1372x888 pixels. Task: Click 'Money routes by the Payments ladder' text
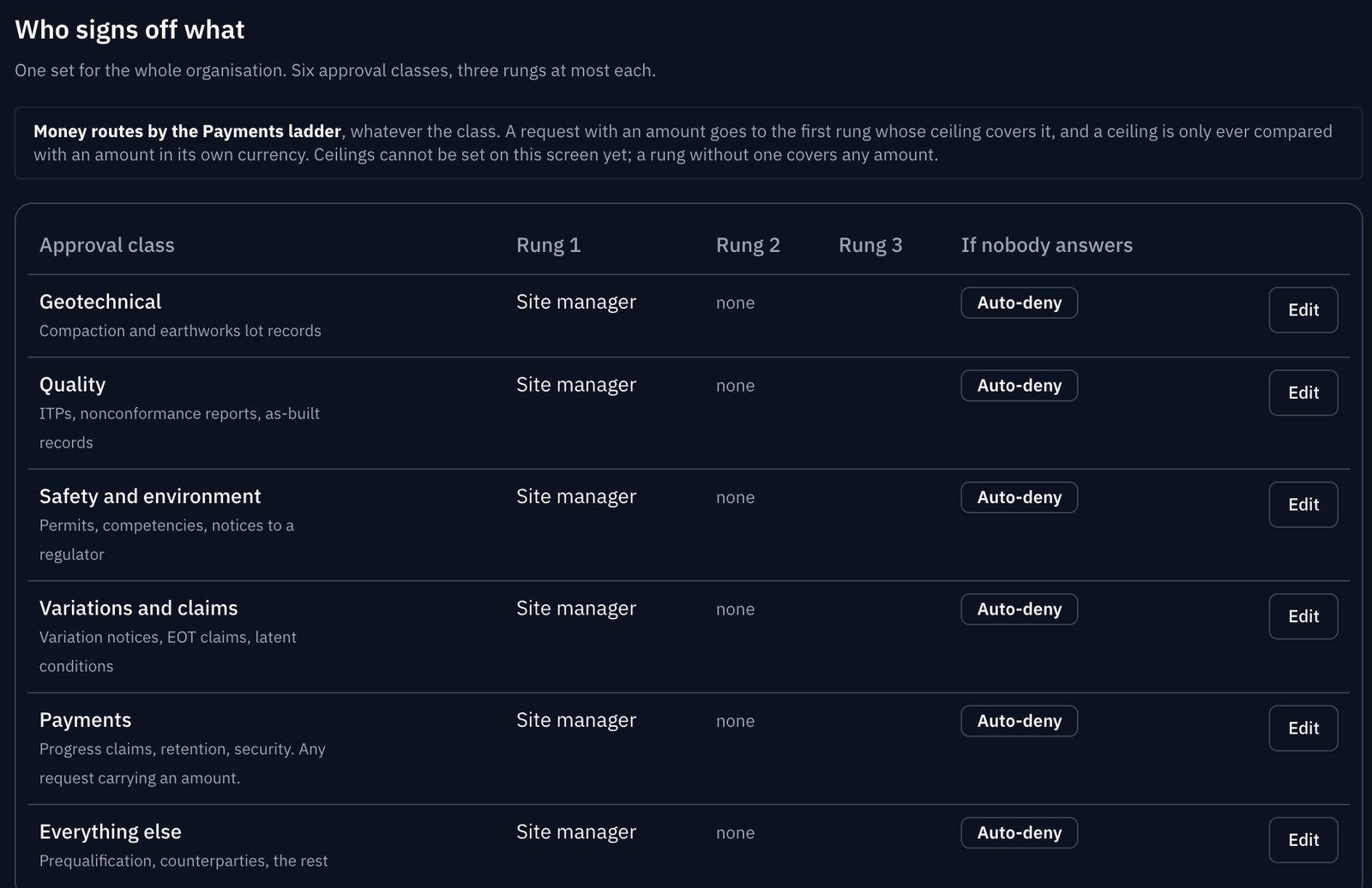coord(187,131)
